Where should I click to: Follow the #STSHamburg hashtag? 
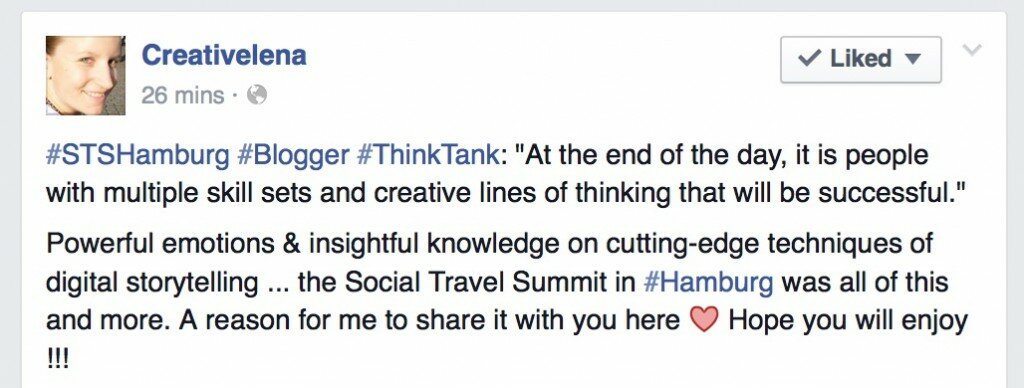138,155
